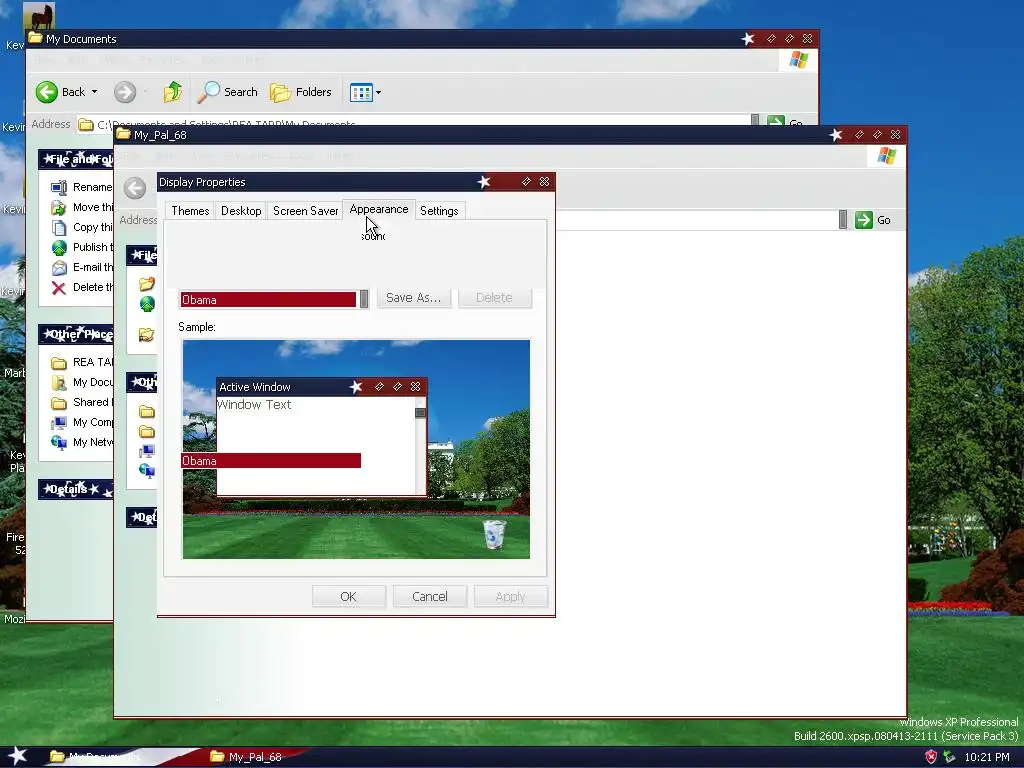Click Go button in My_Pal_68 address bar

point(873,220)
